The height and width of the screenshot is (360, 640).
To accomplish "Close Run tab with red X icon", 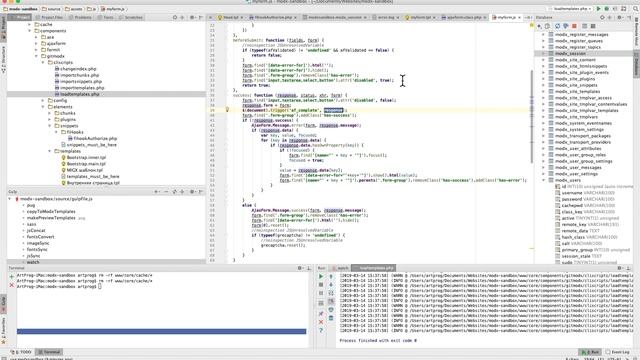I will pos(321,322).
